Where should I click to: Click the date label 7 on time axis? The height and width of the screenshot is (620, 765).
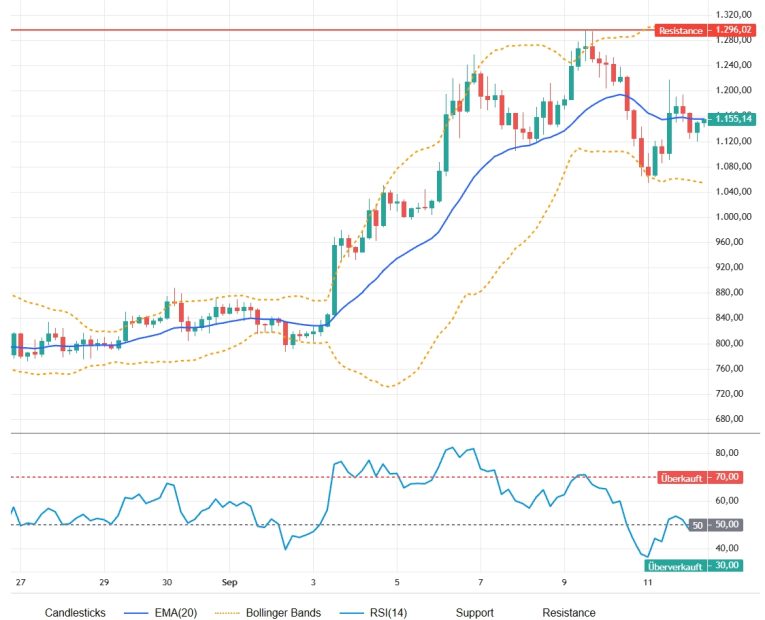point(481,582)
